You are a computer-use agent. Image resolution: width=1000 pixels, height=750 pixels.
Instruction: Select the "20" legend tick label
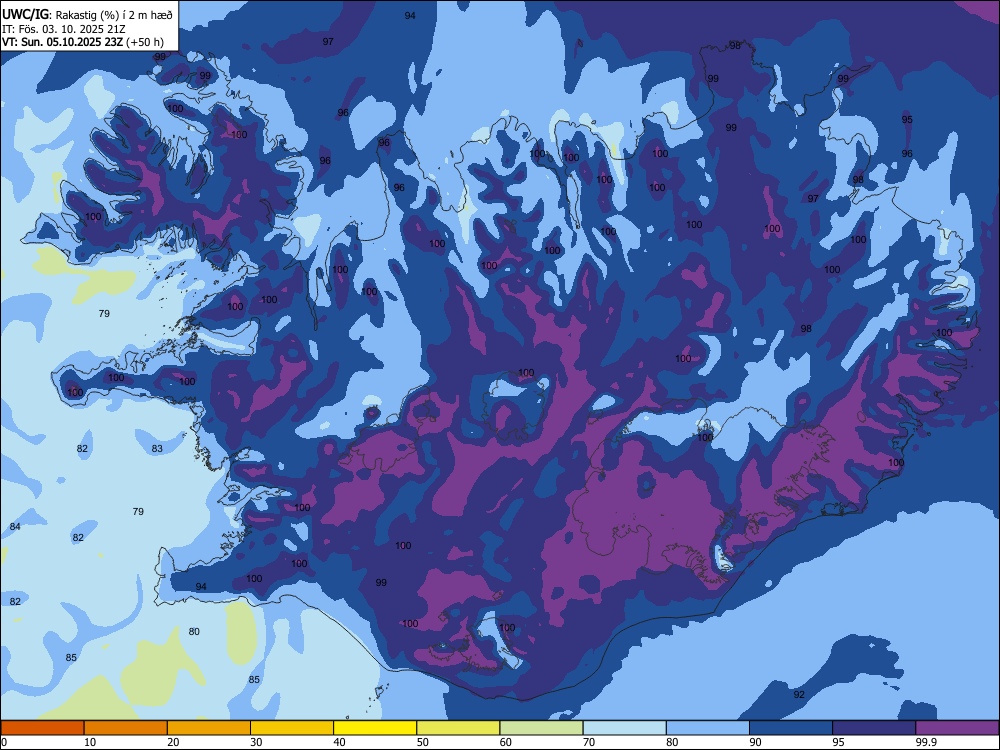[x=173, y=742]
